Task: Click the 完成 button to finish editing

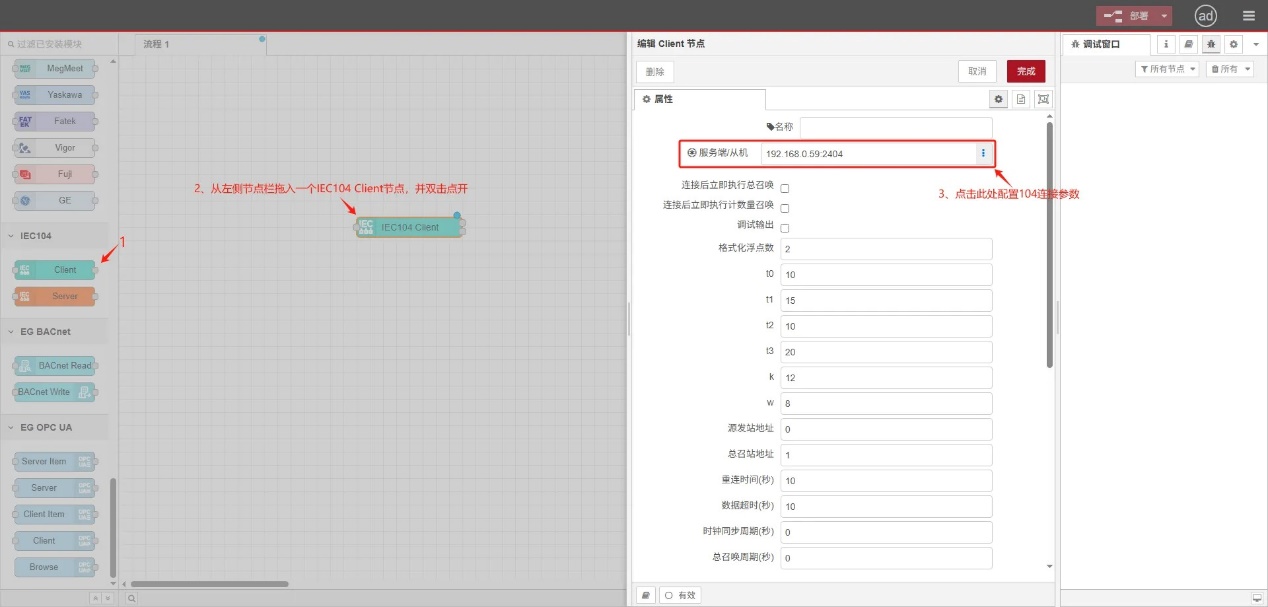Action: 1028,71
